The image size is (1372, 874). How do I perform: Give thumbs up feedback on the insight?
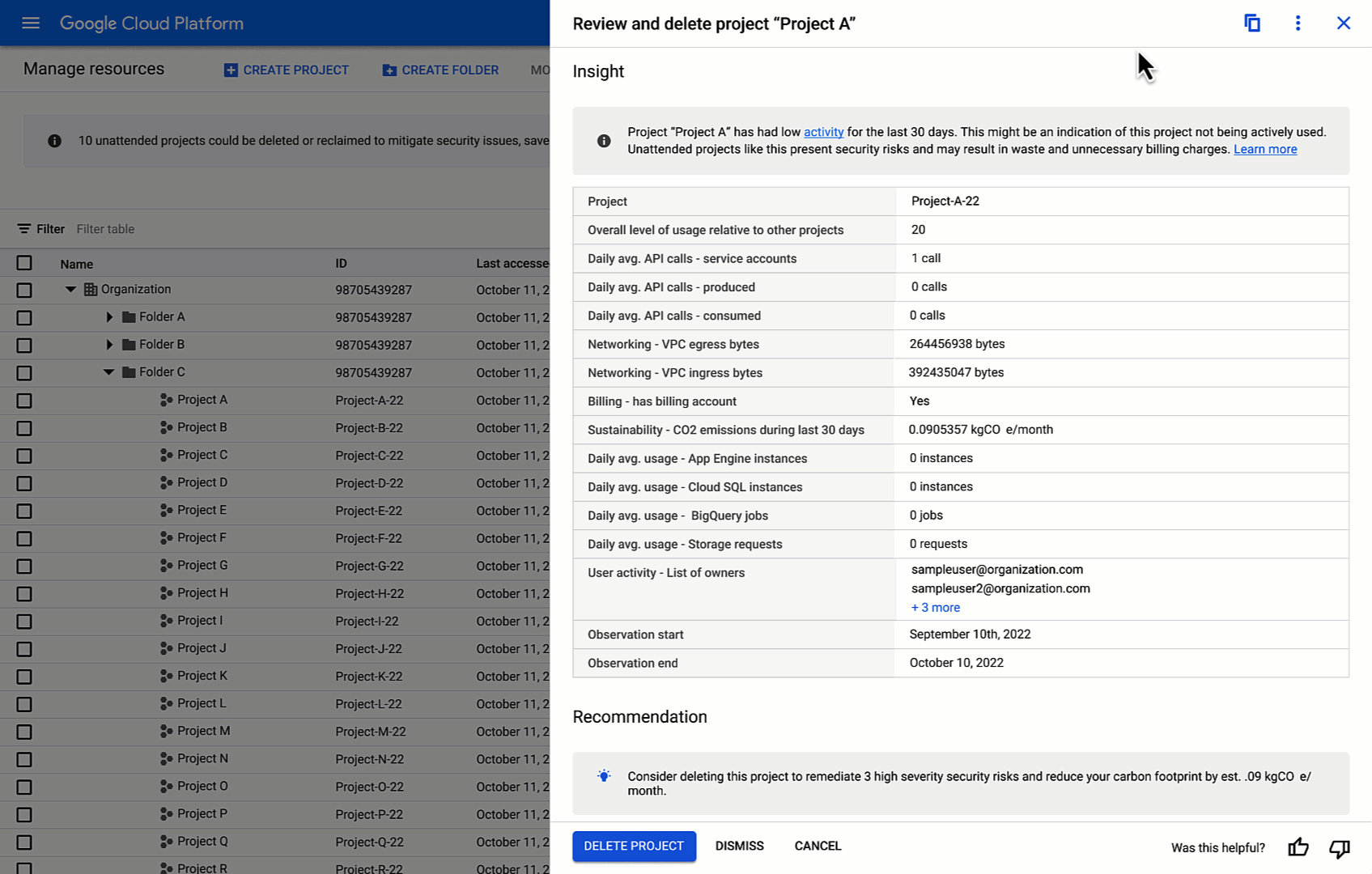(1298, 847)
